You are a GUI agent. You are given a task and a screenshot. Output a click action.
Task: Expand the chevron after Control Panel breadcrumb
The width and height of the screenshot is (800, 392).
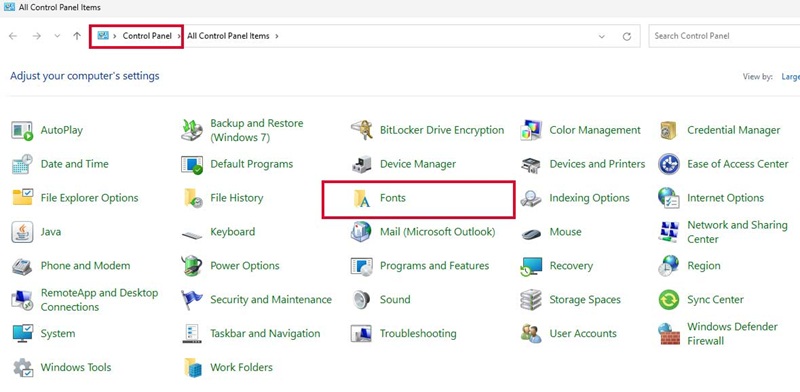tap(179, 36)
